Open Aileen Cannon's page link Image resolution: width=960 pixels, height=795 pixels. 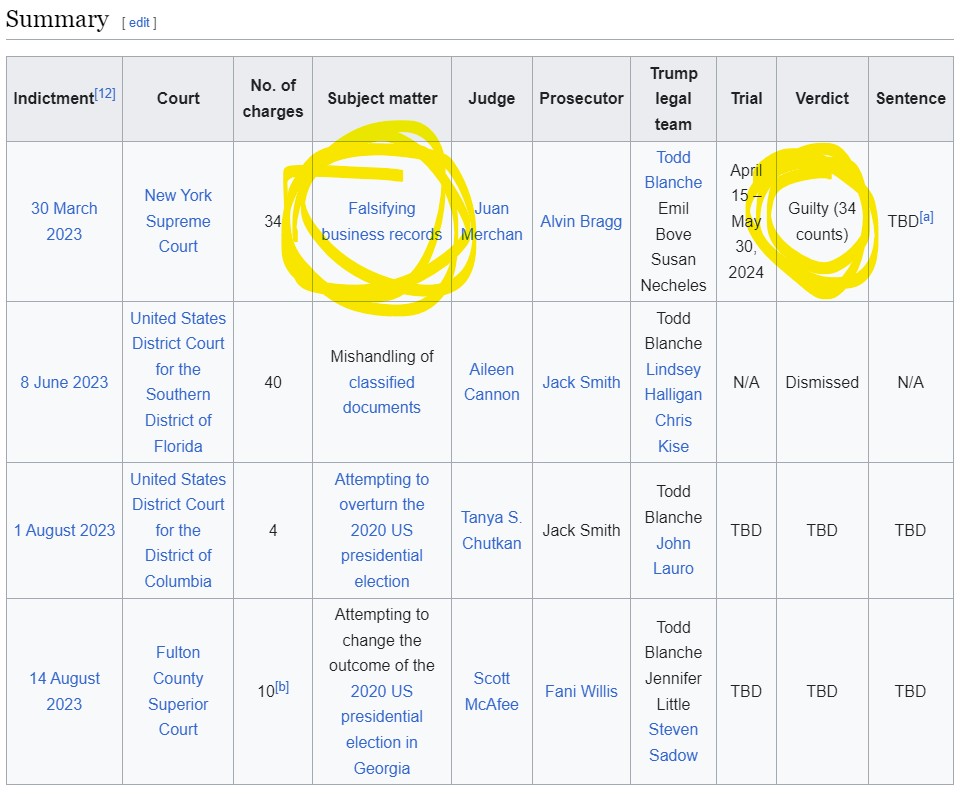[x=492, y=382]
